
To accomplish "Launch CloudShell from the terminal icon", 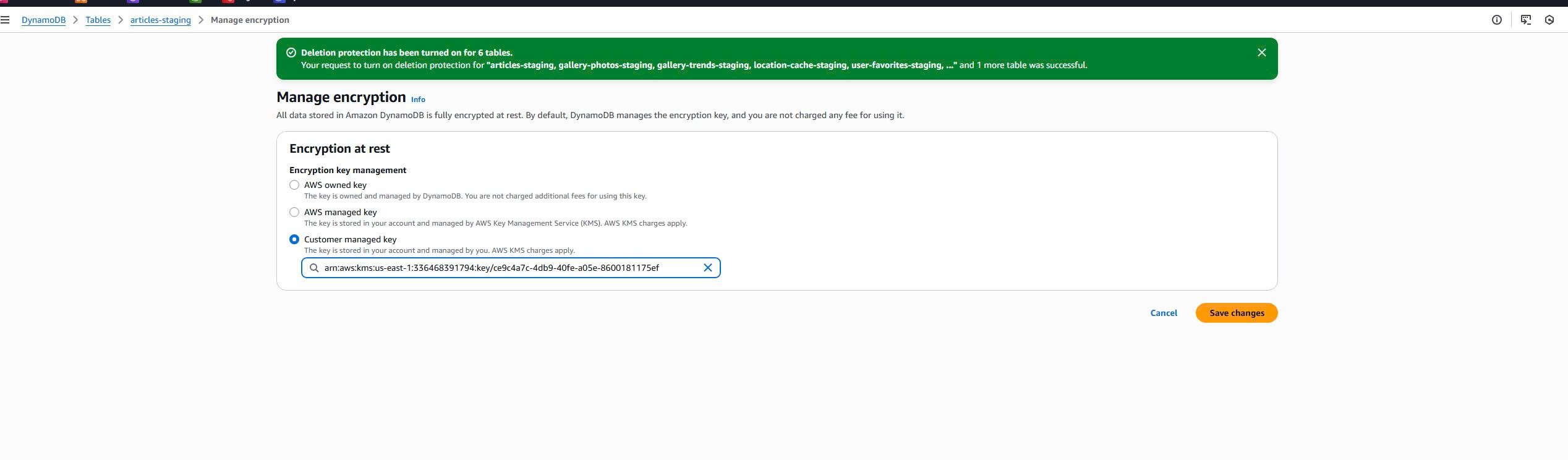I will pyautogui.click(x=1526, y=20).
